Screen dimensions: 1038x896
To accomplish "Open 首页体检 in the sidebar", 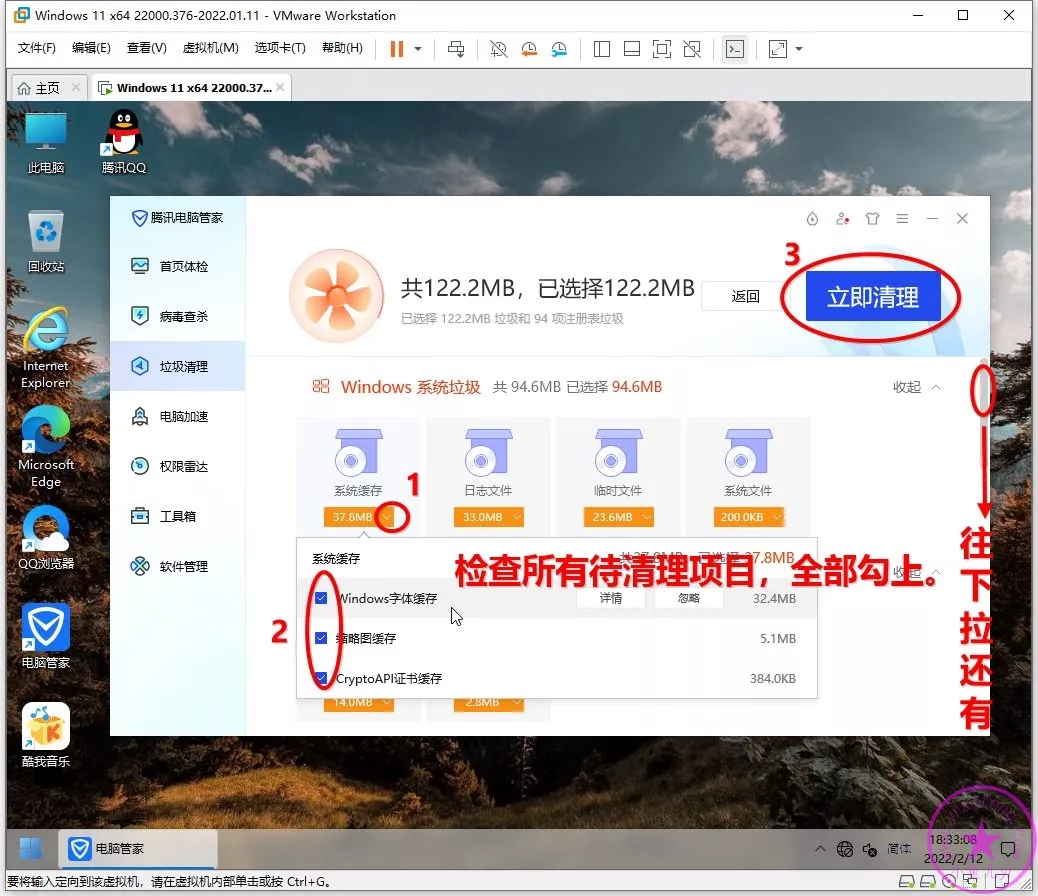I will 183,267.
